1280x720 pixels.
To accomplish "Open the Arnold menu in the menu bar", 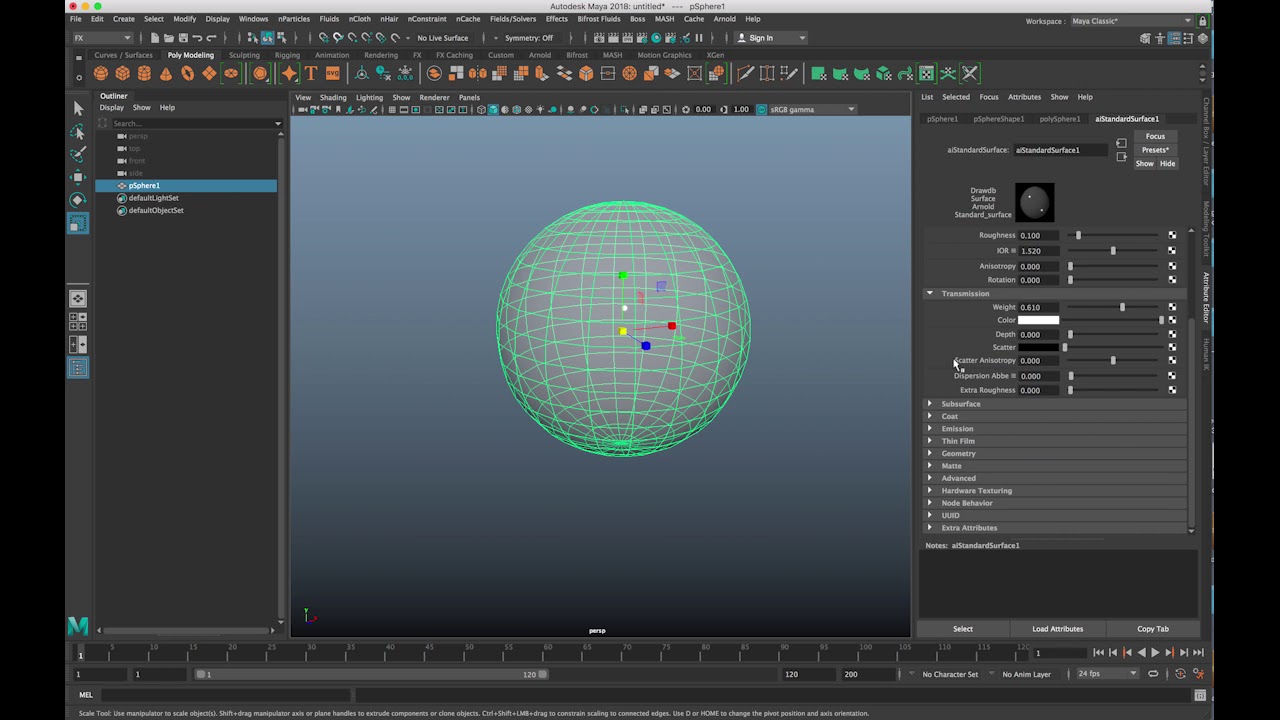I will (x=724, y=19).
